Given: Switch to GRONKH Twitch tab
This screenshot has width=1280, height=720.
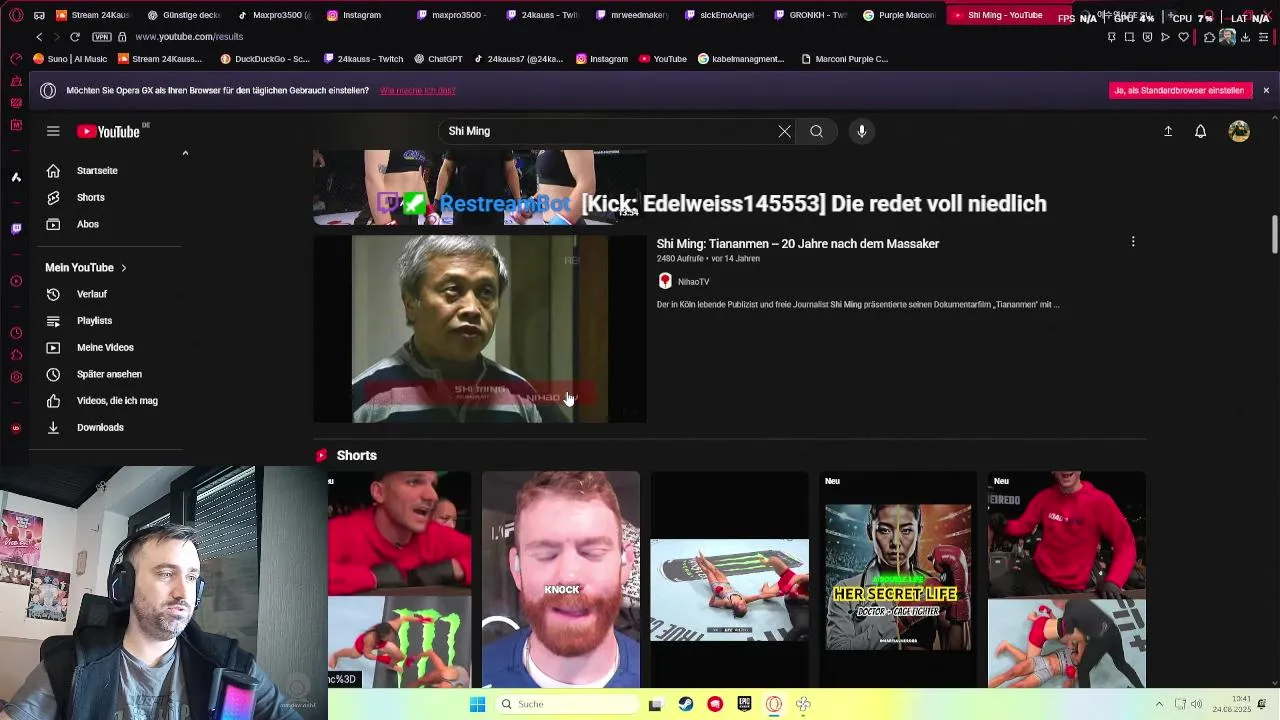Looking at the screenshot, I should coord(811,15).
